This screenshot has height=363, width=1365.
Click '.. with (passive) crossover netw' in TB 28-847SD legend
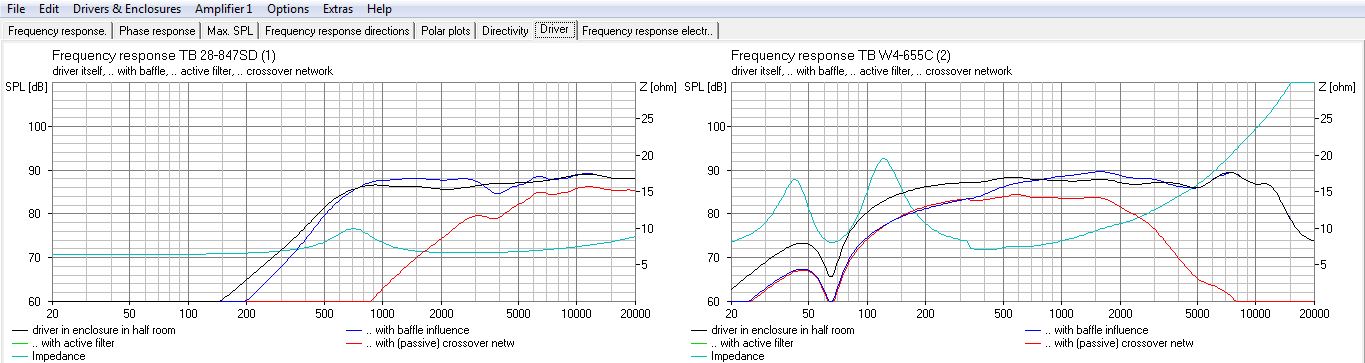click(440, 343)
